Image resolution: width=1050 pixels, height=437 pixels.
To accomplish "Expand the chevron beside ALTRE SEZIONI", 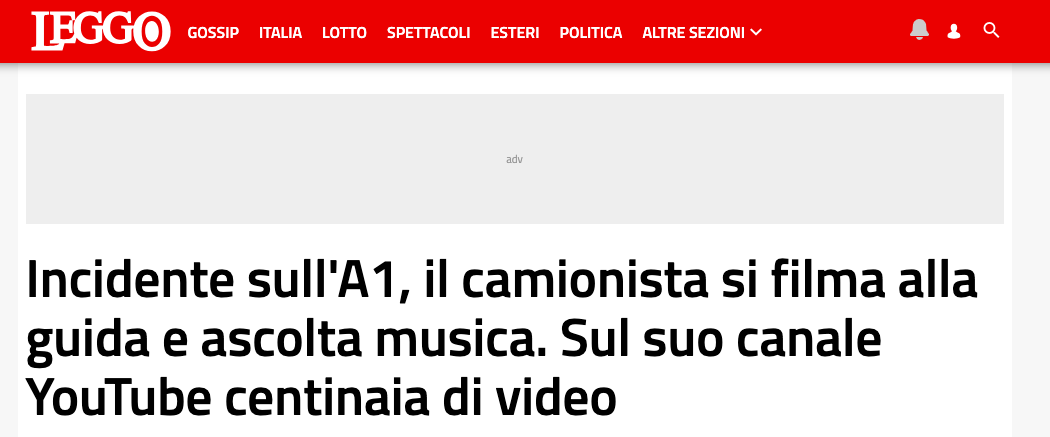I will [x=756, y=32].
